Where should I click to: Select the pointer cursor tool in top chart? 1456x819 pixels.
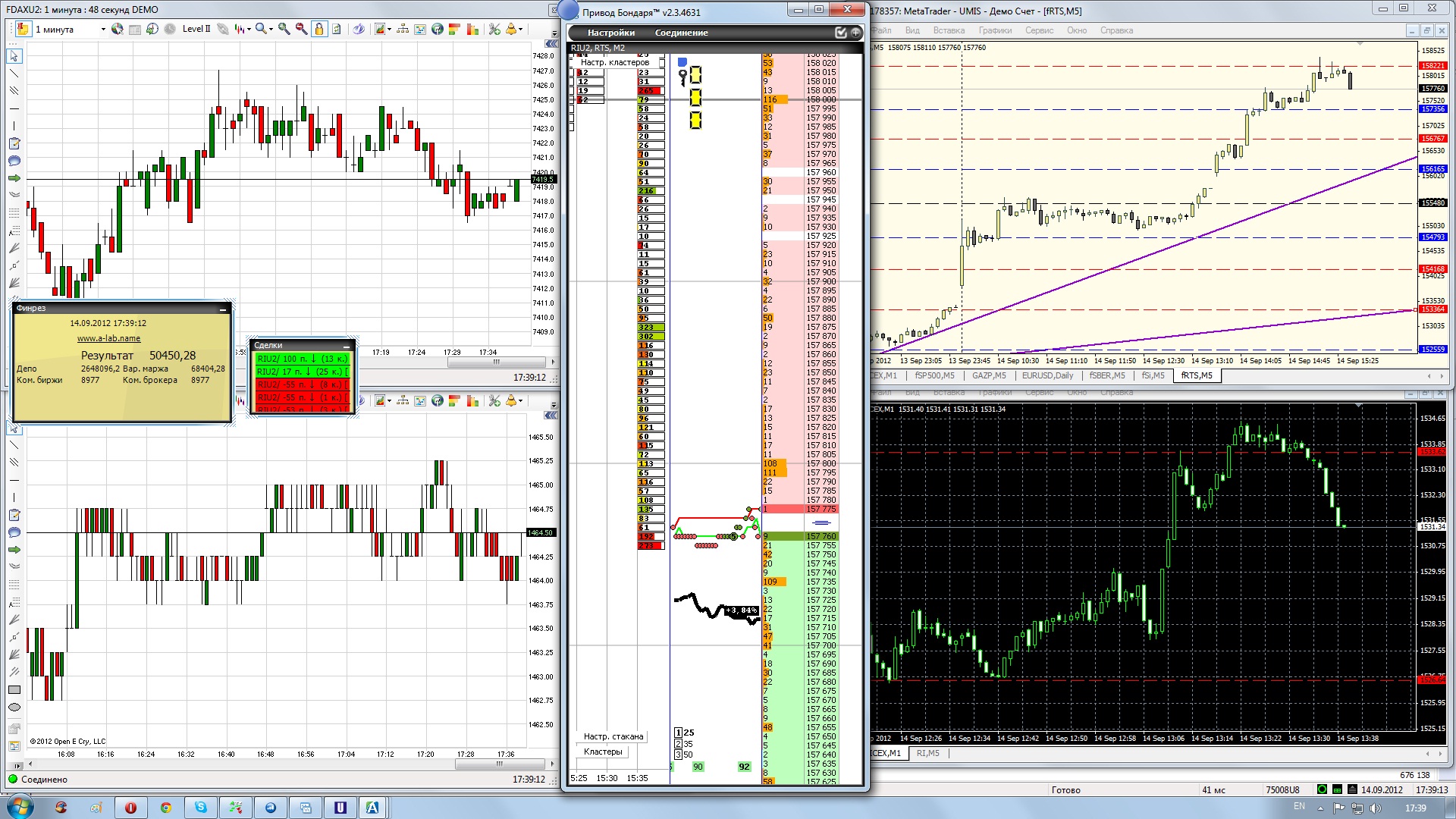(x=14, y=56)
